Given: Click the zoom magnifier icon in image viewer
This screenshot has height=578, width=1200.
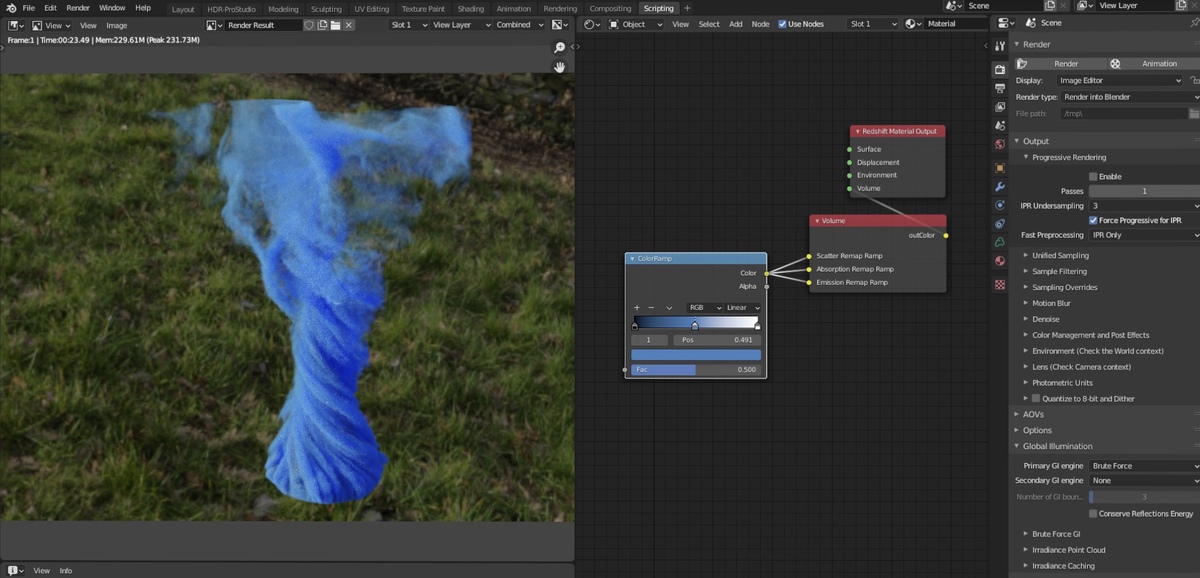Looking at the screenshot, I should [560, 48].
